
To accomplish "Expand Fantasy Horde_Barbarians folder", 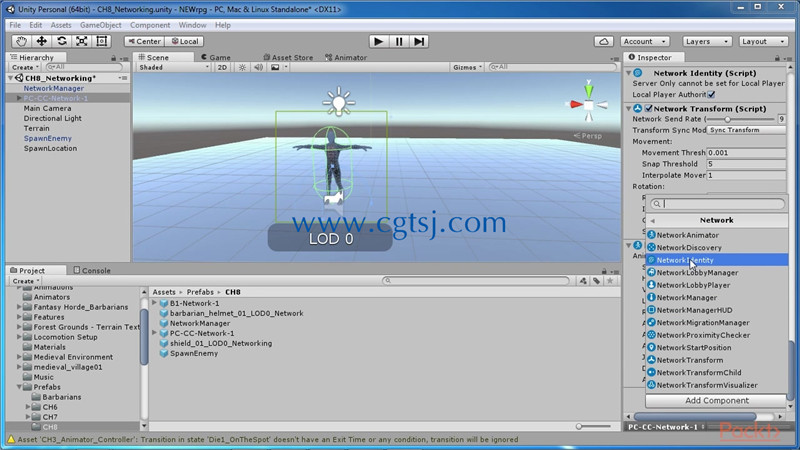I will click(x=19, y=307).
